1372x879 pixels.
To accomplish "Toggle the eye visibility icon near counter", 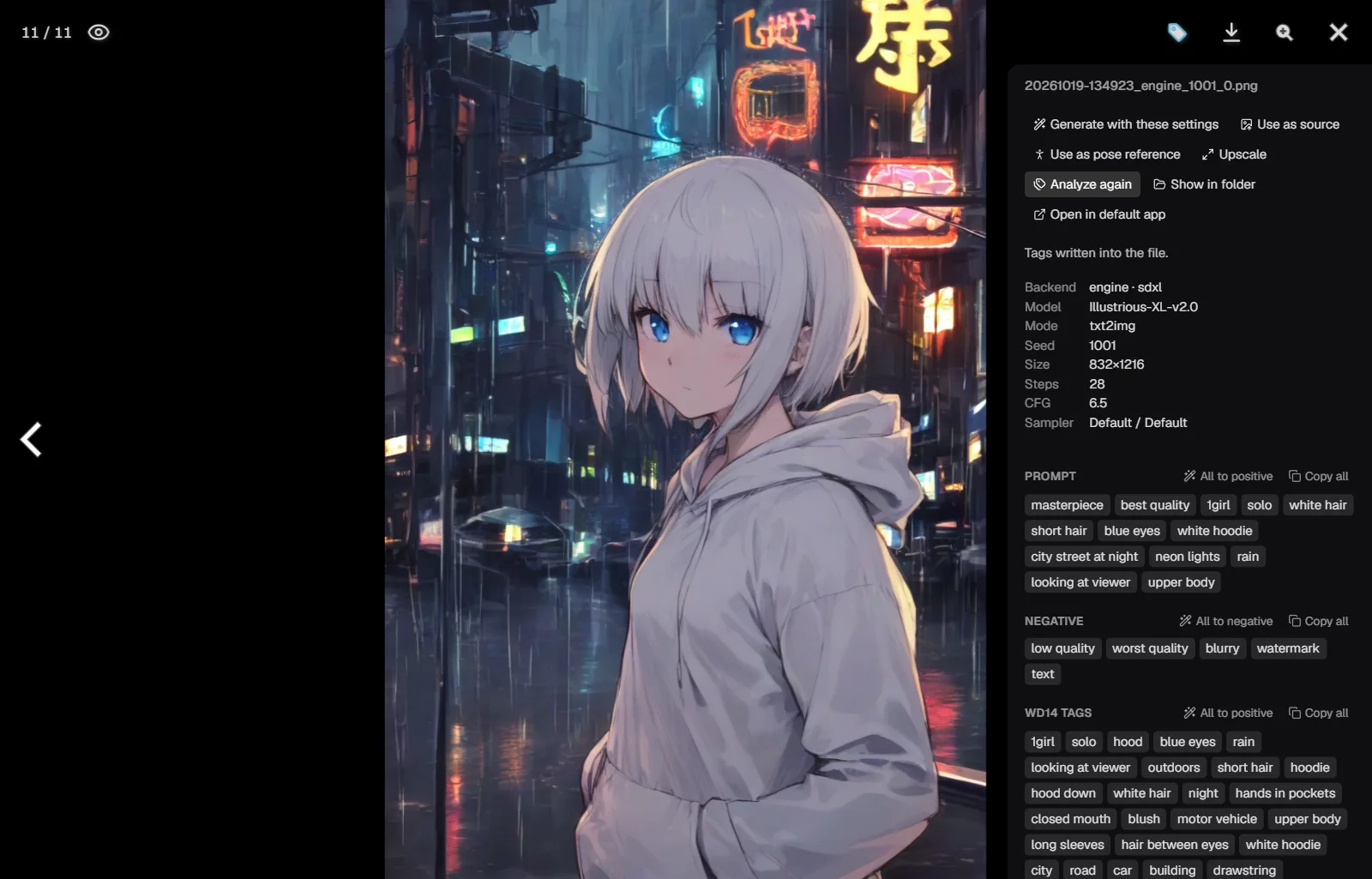I will point(99,33).
